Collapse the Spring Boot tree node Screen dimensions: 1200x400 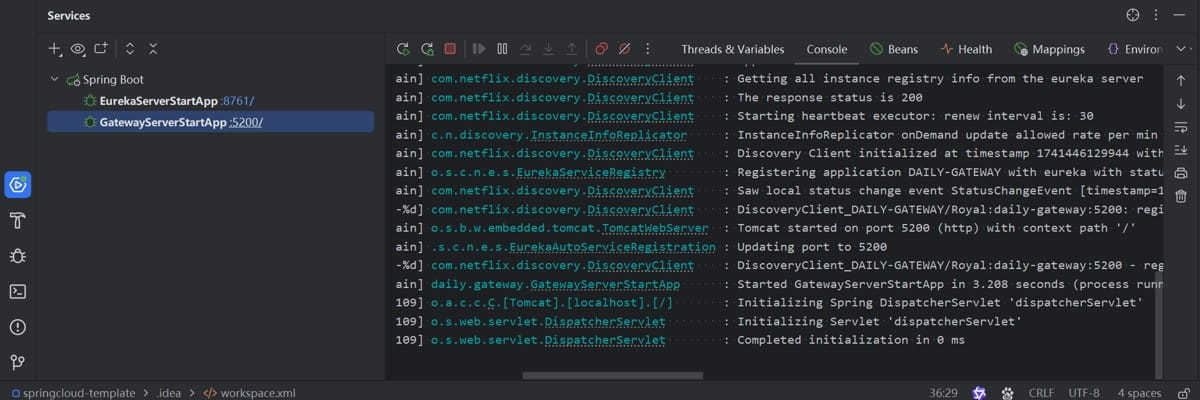pos(54,79)
